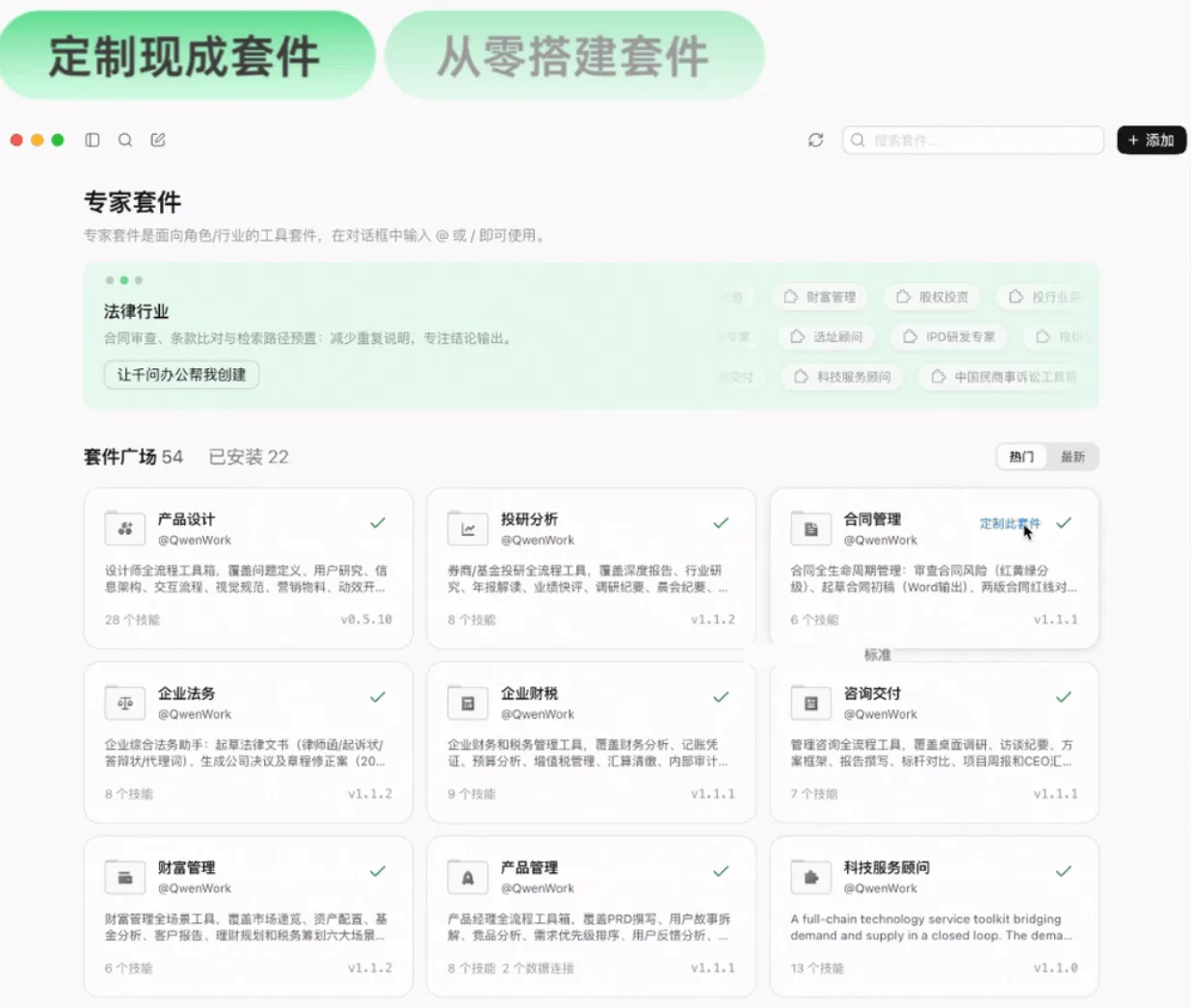Click the 产品管理 rocket icon
1191x1008 pixels.
coord(468,878)
